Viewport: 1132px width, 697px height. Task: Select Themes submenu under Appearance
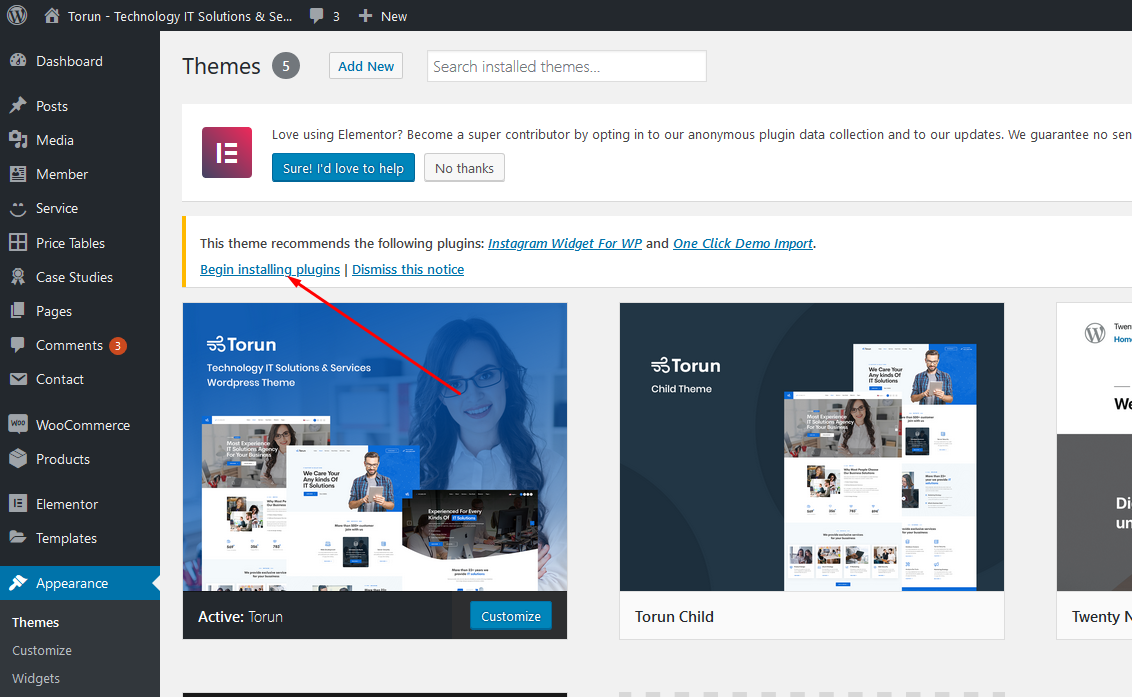(35, 622)
